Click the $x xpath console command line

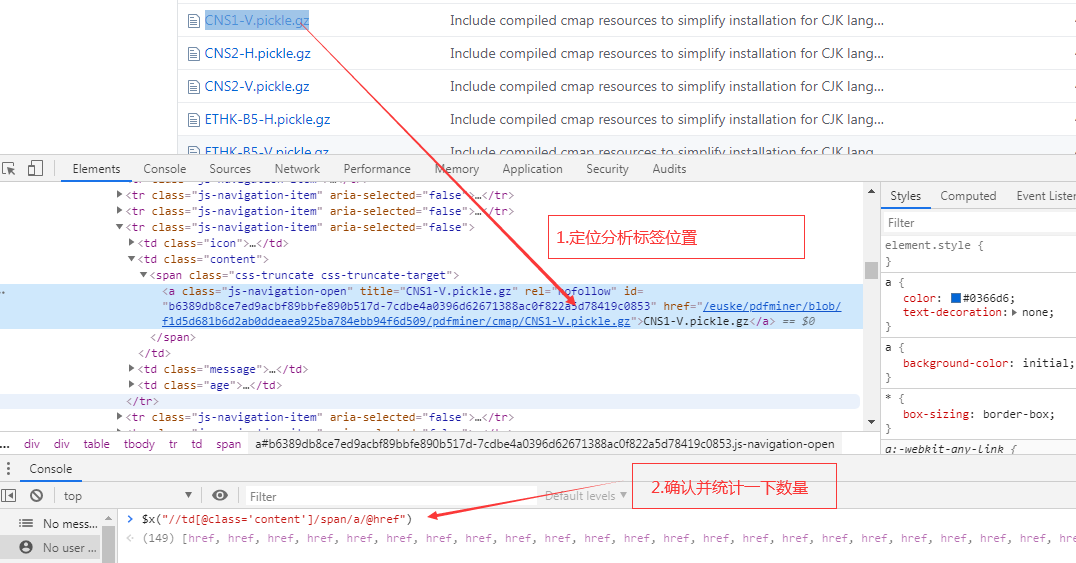click(277, 519)
